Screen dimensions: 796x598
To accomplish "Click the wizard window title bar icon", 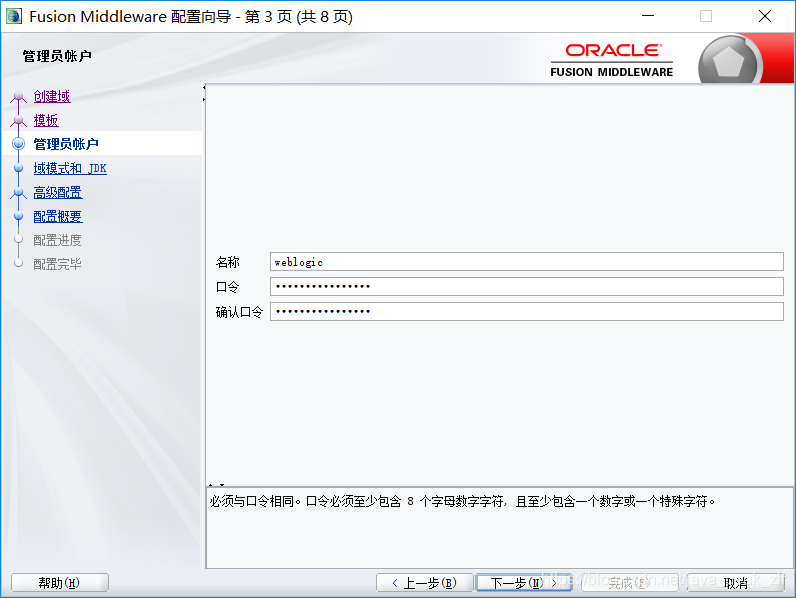I will click(x=14, y=16).
